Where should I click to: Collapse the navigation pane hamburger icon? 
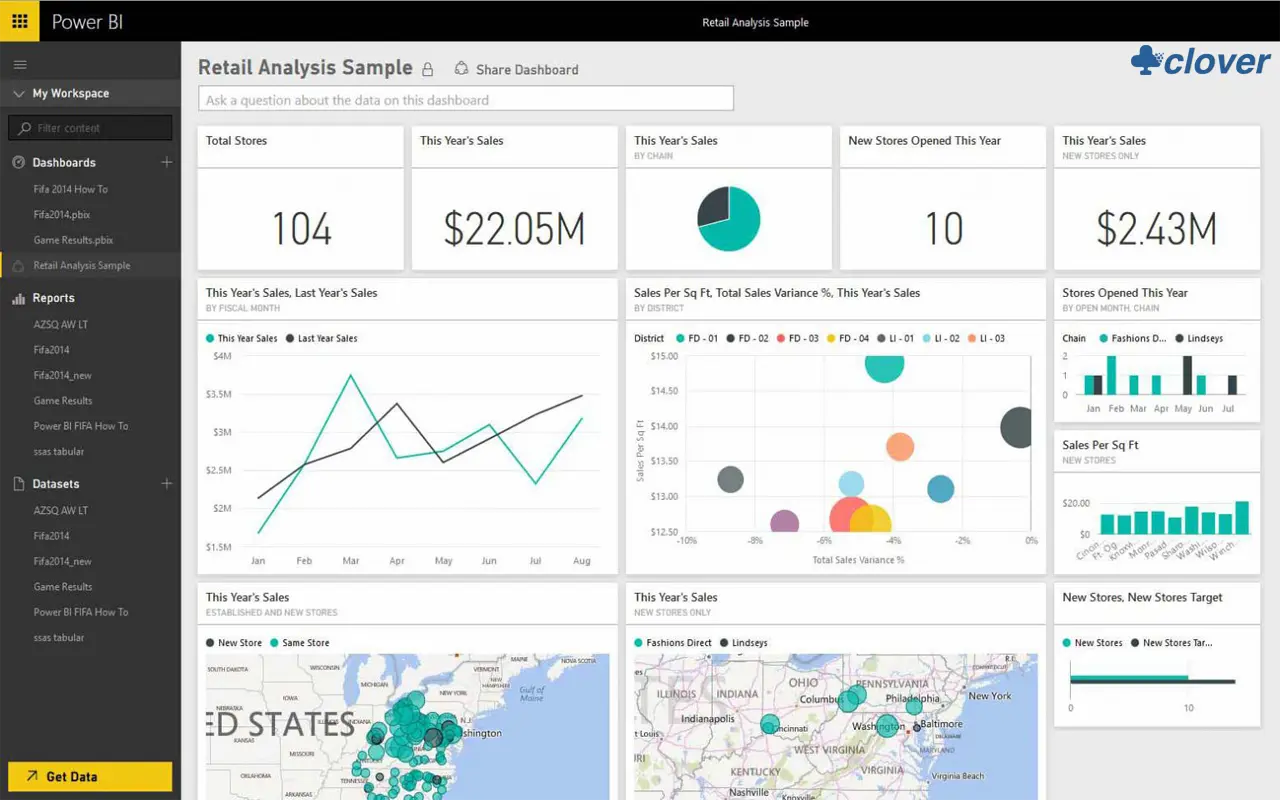(20, 65)
